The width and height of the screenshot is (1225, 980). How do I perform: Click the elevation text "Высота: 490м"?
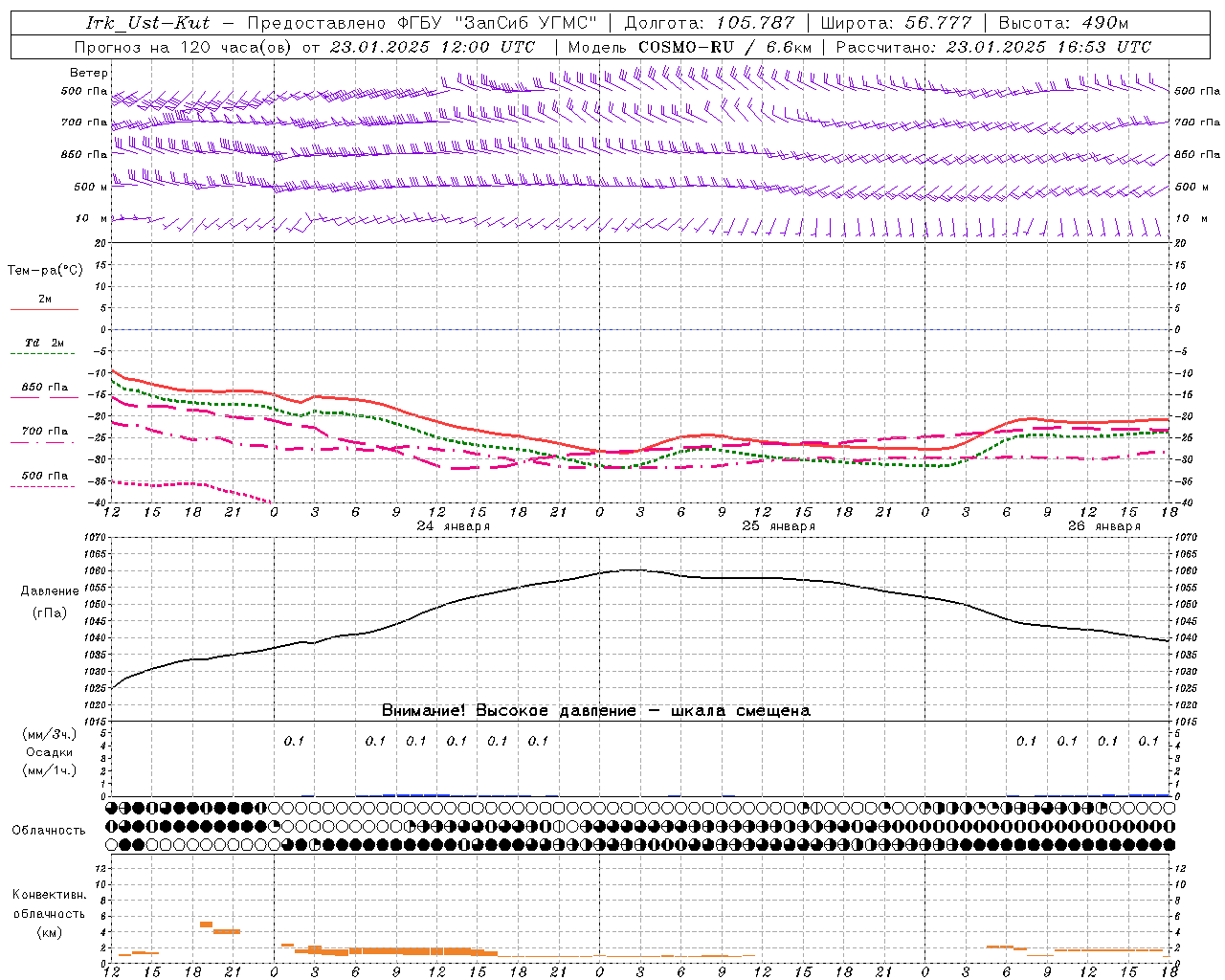(1063, 23)
